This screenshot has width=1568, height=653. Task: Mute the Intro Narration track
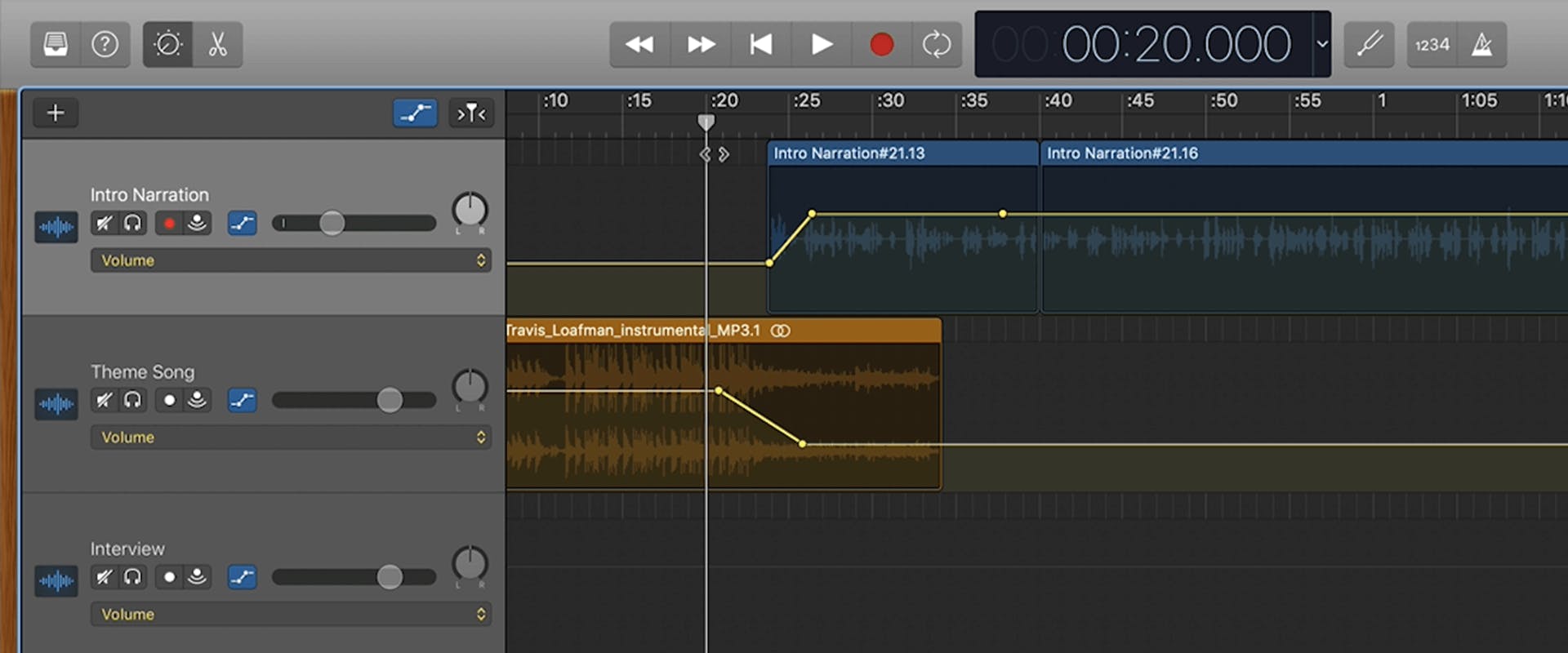104,223
